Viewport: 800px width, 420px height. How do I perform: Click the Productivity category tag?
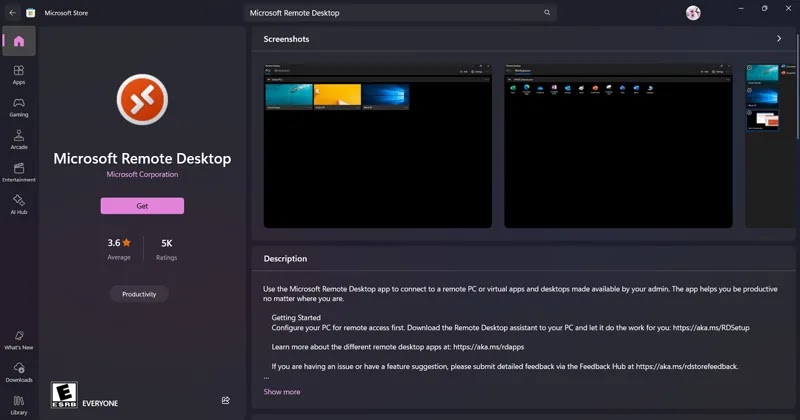click(x=139, y=294)
